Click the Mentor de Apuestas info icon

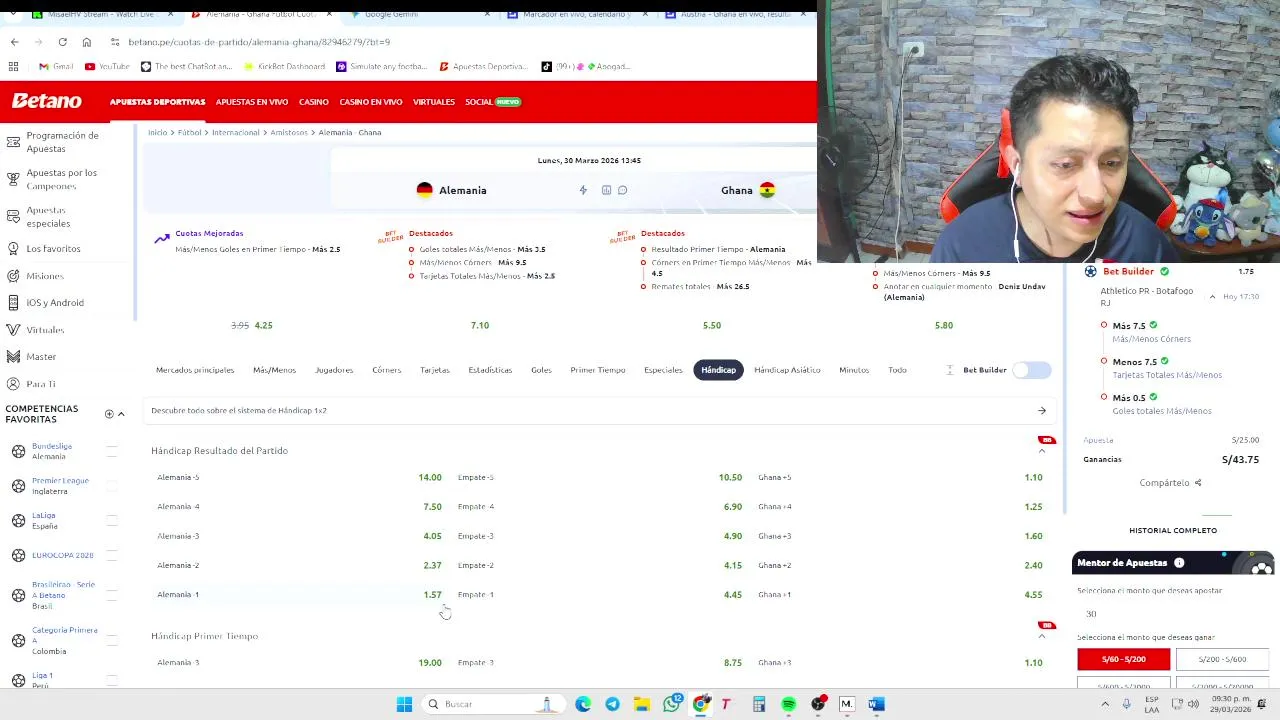[1179, 563]
